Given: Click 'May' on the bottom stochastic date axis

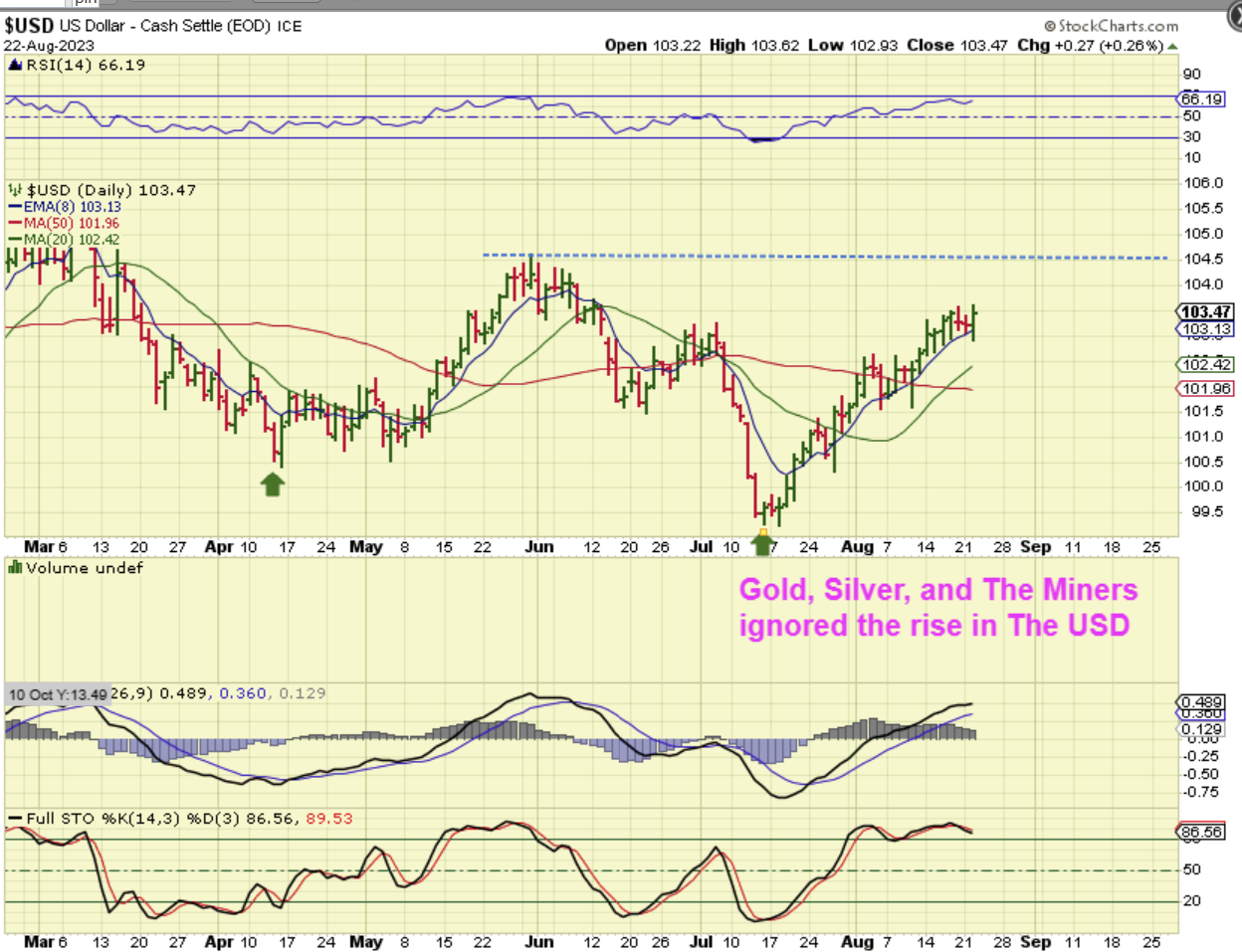Looking at the screenshot, I should [366, 941].
